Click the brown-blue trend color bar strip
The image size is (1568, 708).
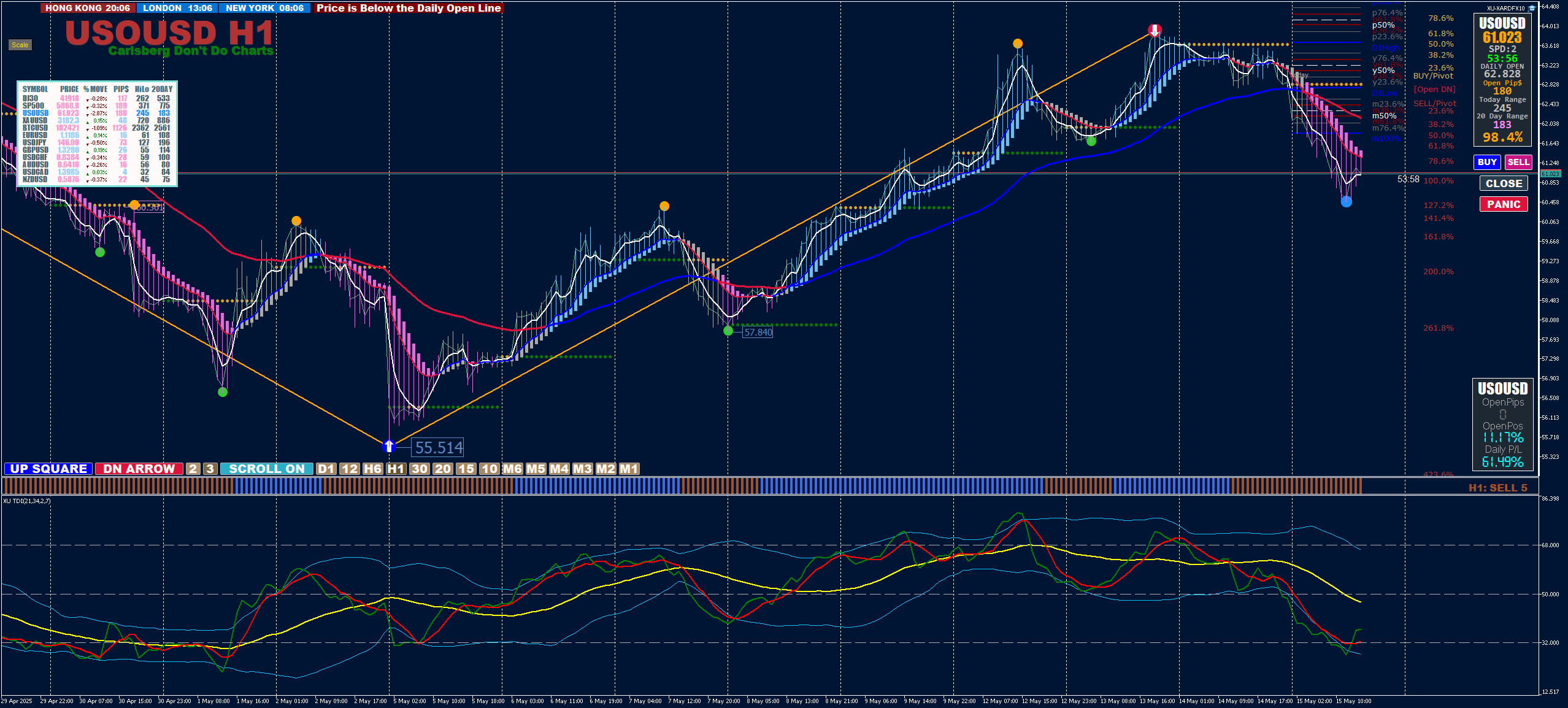[x=675, y=487]
